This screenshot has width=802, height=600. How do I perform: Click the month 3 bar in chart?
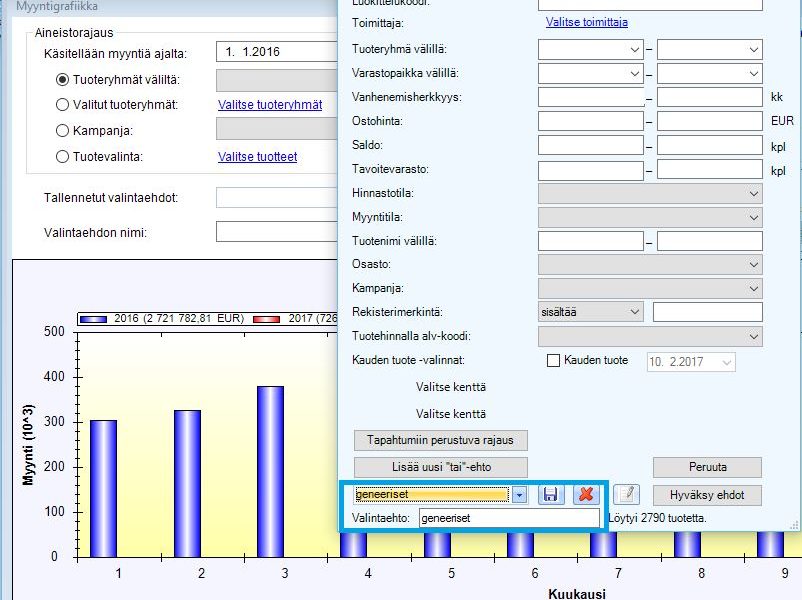click(x=271, y=472)
